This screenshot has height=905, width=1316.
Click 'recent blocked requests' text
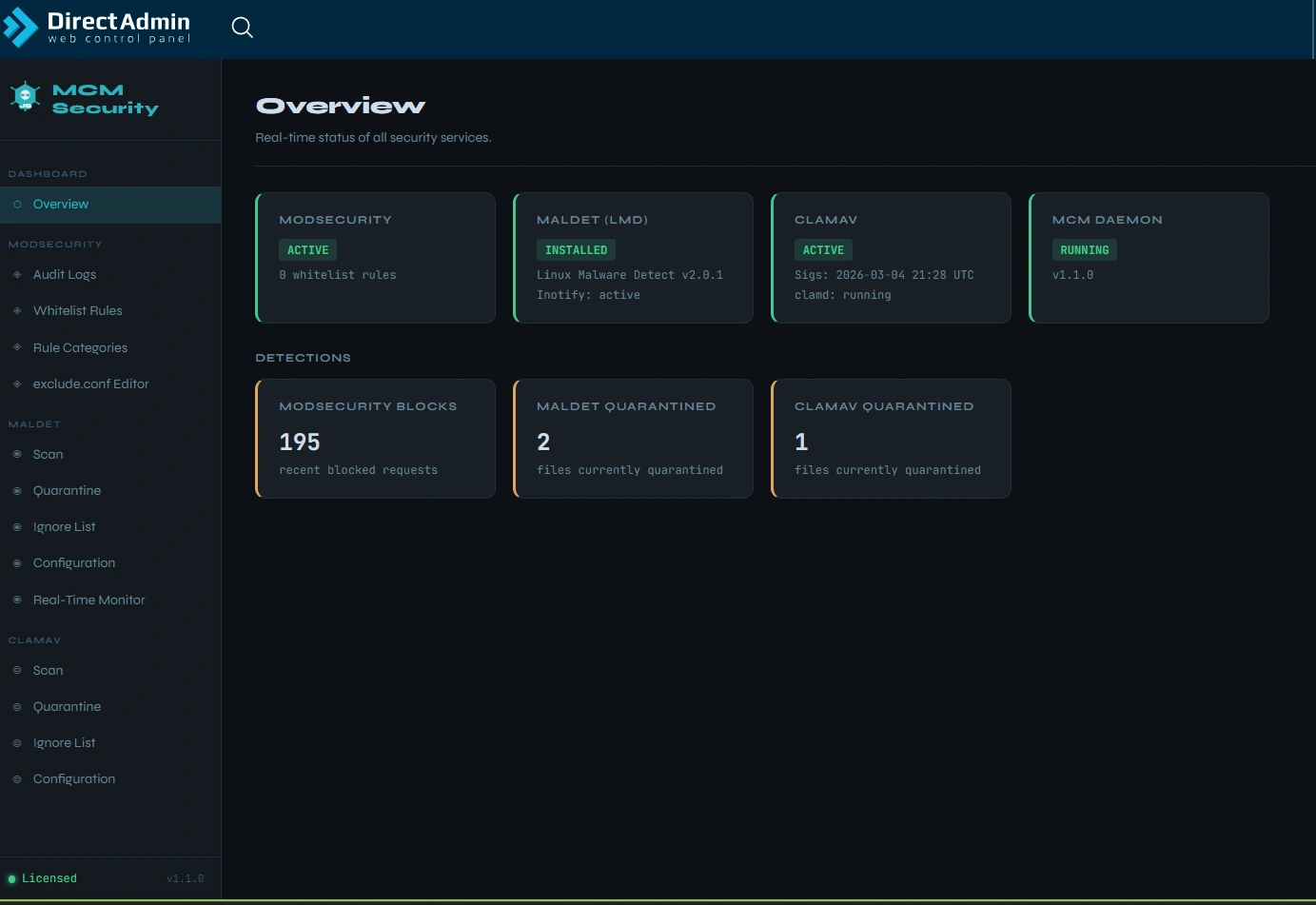[x=359, y=470]
